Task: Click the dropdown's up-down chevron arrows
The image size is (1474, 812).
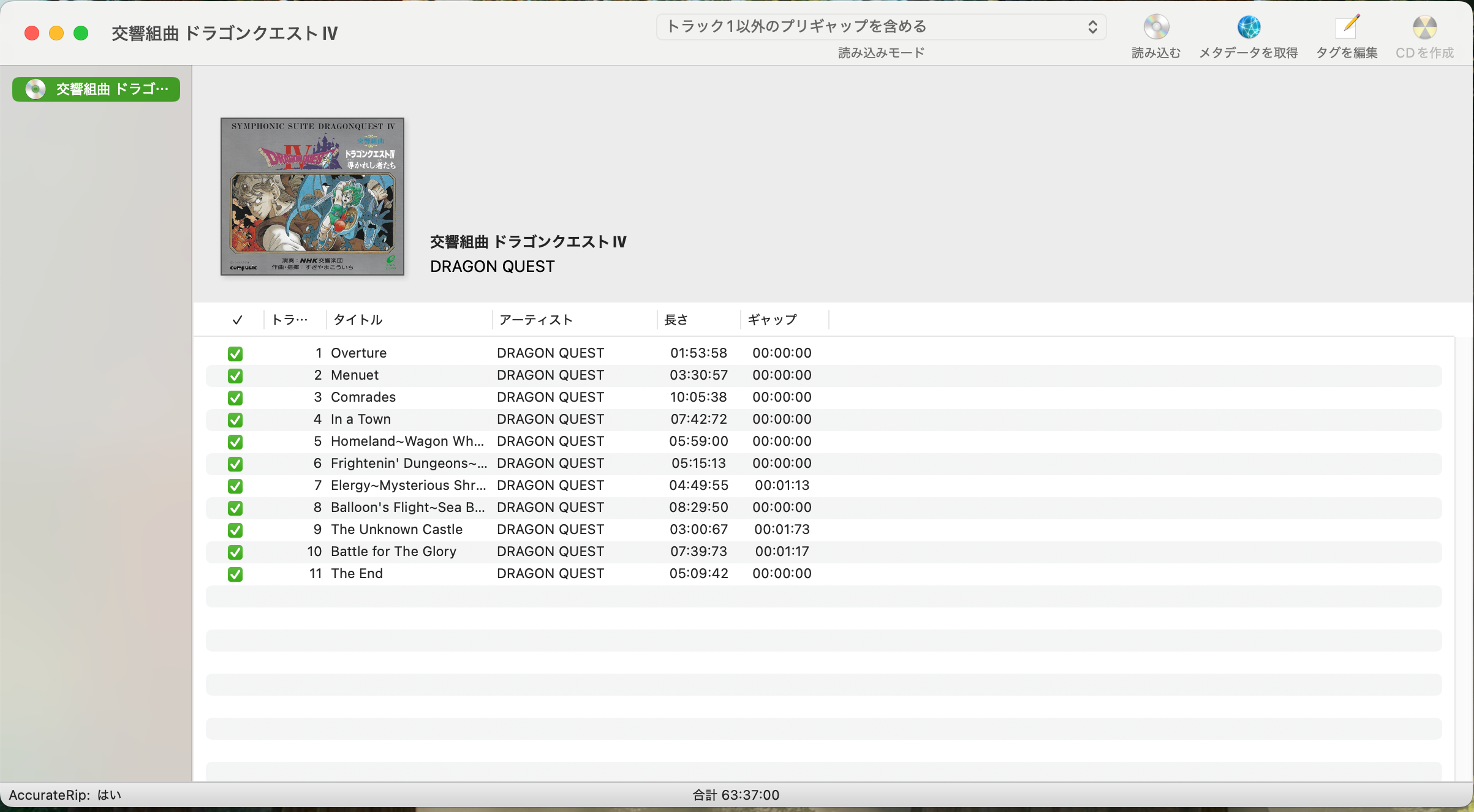Action: point(1092,27)
